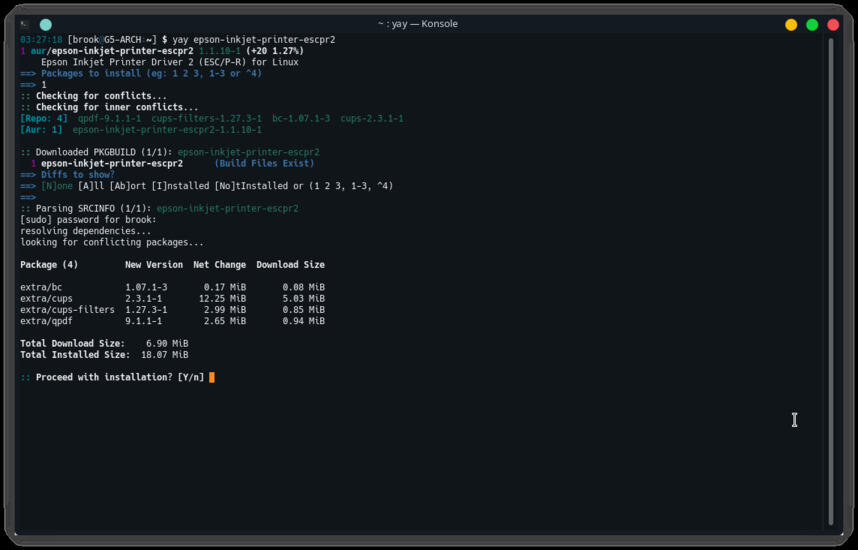This screenshot has width=858, height=550.
Task: Click 'cups-2.3.1-1' in the Repo list
Action: point(372,118)
